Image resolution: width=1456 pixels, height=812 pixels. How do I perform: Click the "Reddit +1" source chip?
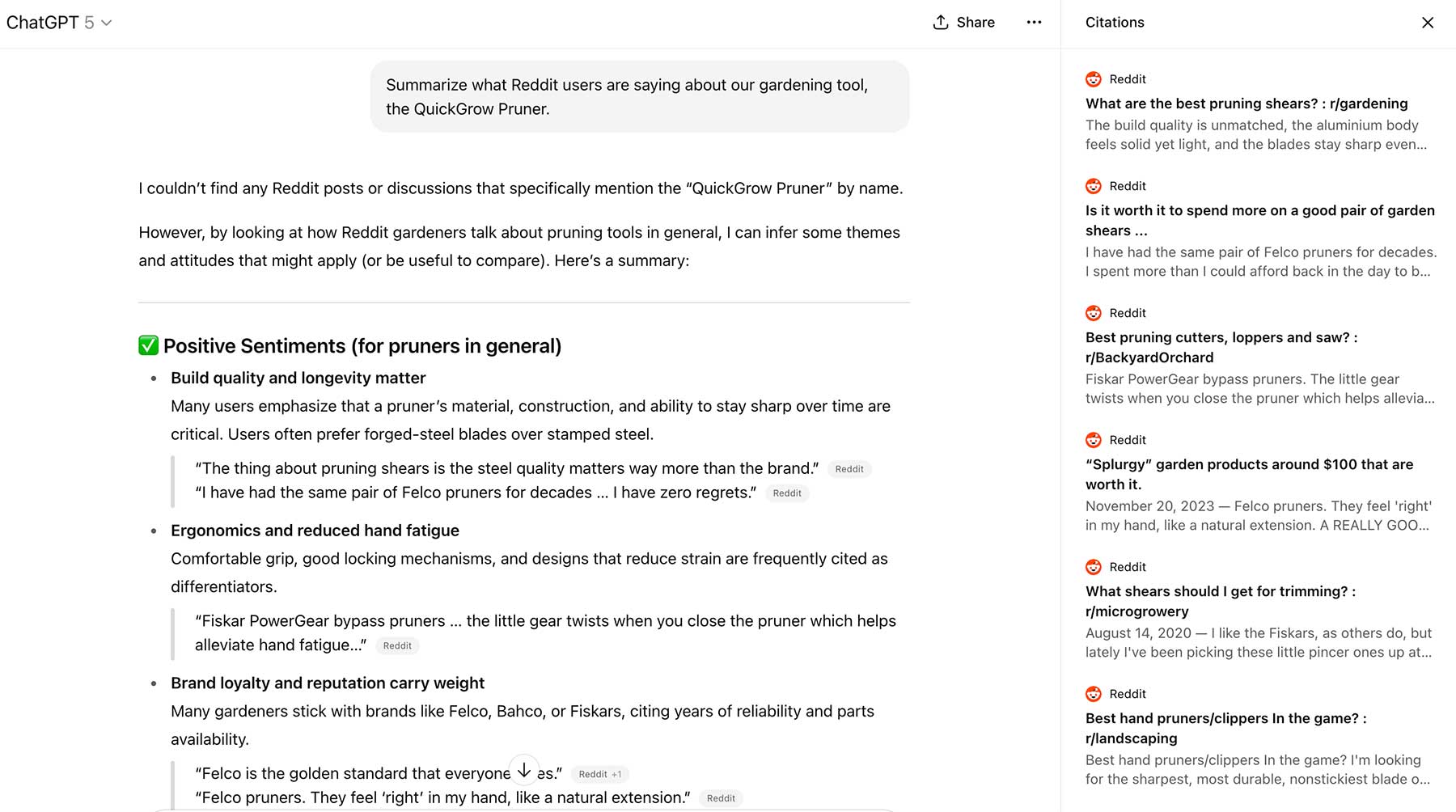click(x=599, y=774)
